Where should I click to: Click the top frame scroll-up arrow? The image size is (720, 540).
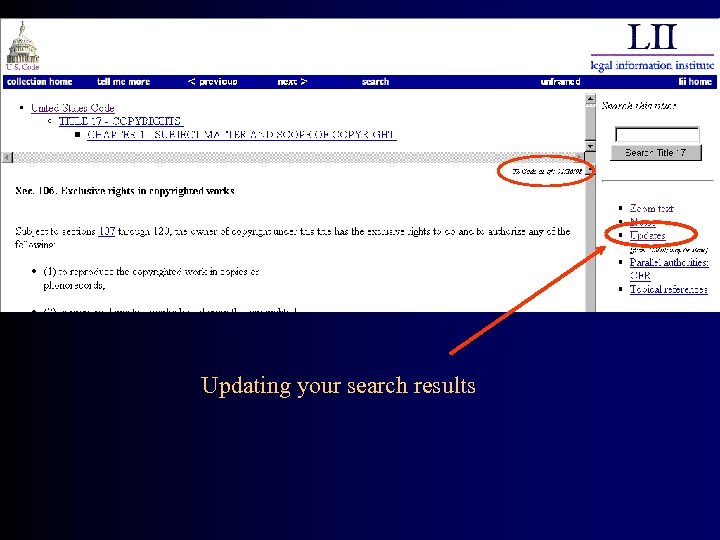590,99
